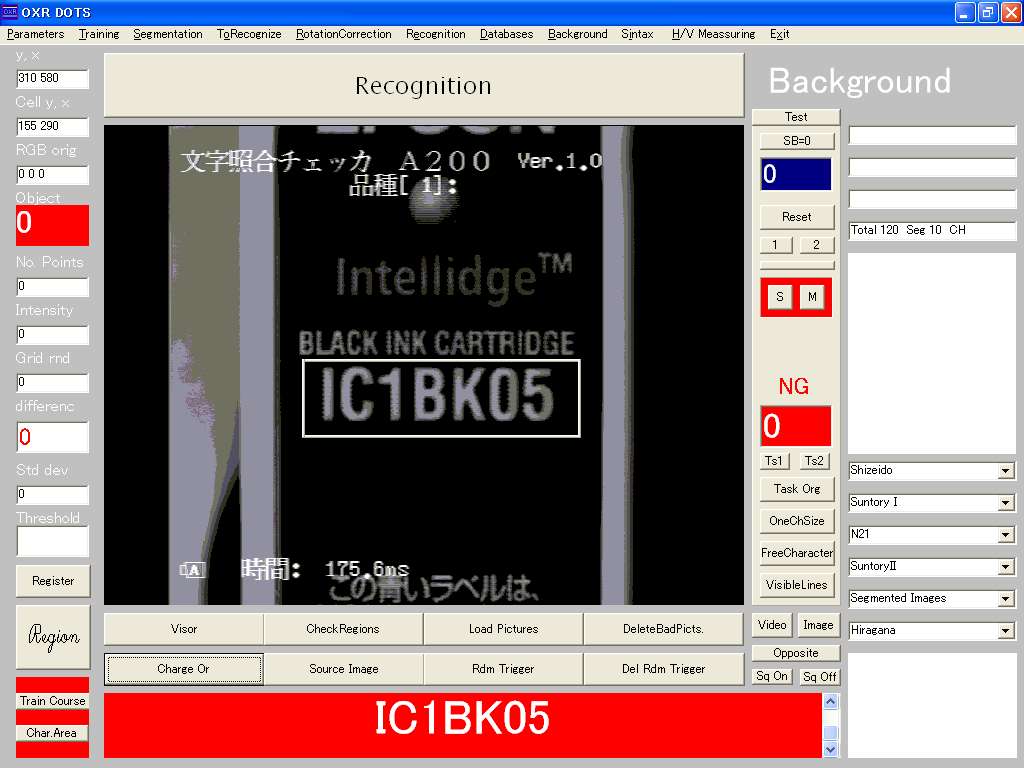Click the Ts2 button
This screenshot has width=1024, height=768.
point(814,461)
